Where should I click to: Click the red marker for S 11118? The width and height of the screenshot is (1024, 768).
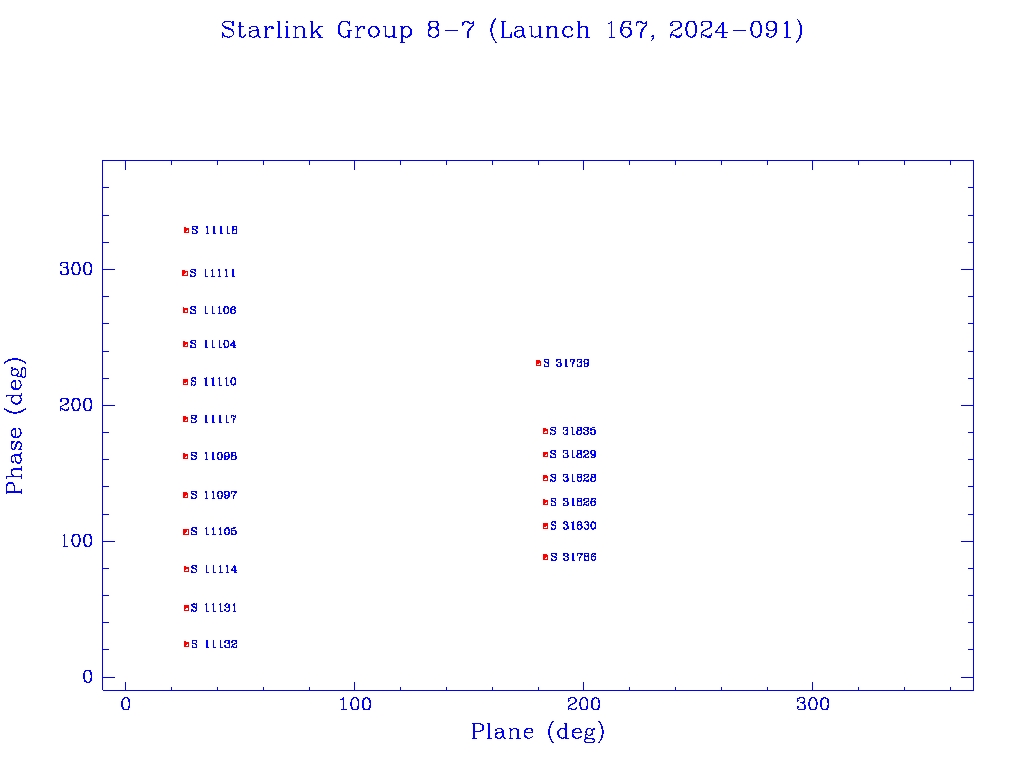pyautogui.click(x=186, y=230)
